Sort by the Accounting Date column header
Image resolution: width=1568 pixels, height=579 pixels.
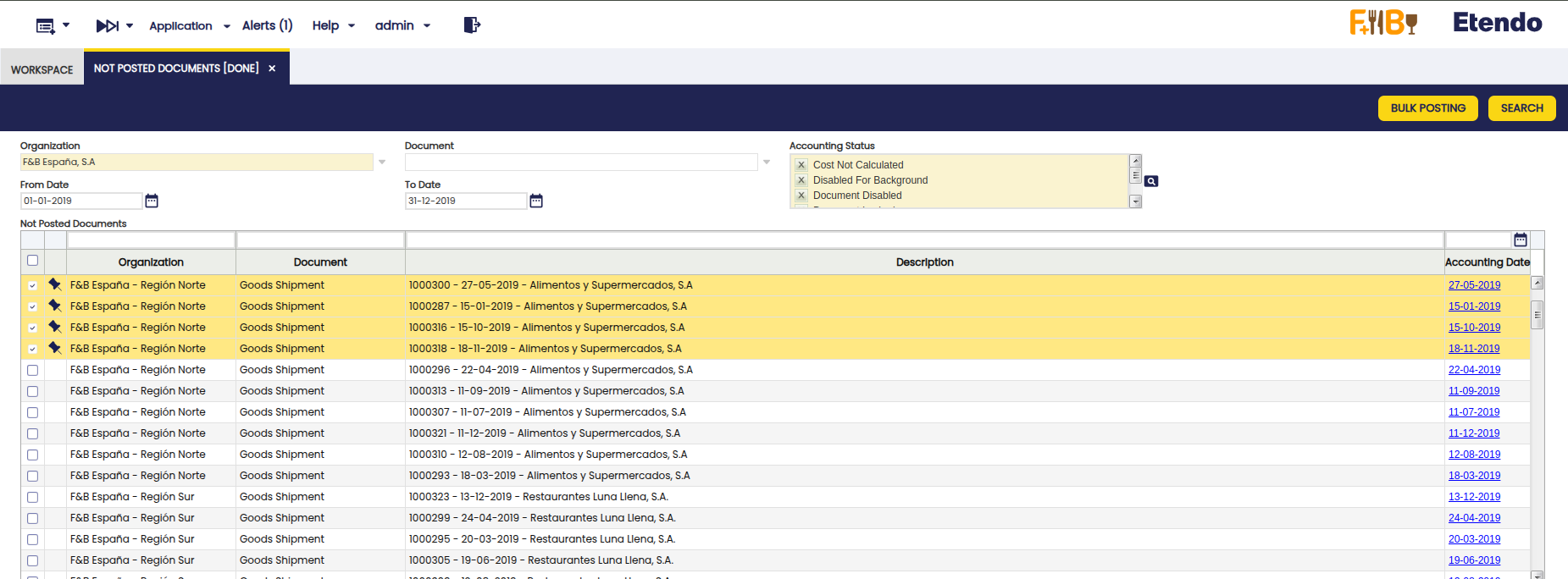pyautogui.click(x=1488, y=262)
